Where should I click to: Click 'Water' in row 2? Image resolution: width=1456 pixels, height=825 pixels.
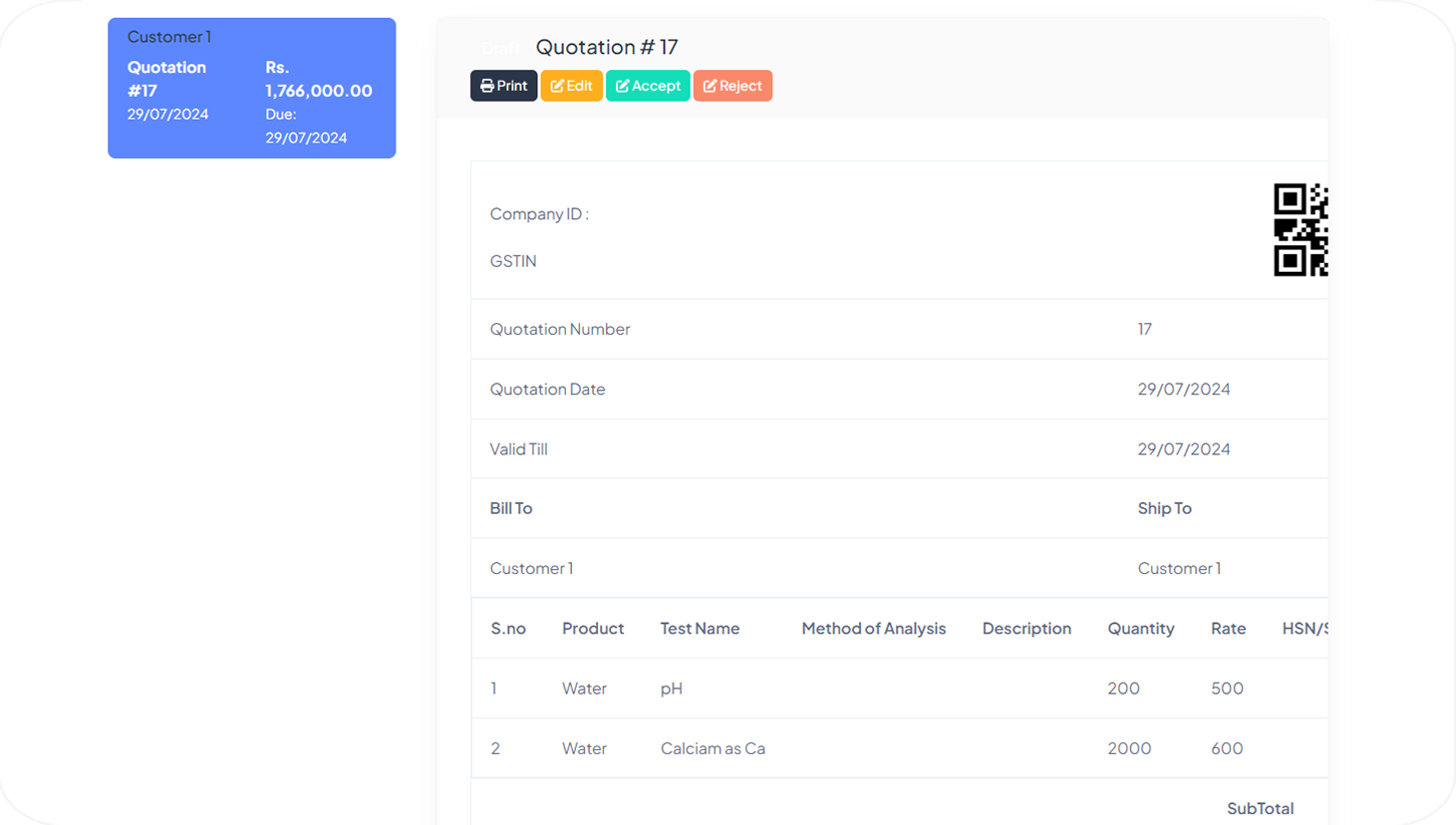tap(584, 748)
